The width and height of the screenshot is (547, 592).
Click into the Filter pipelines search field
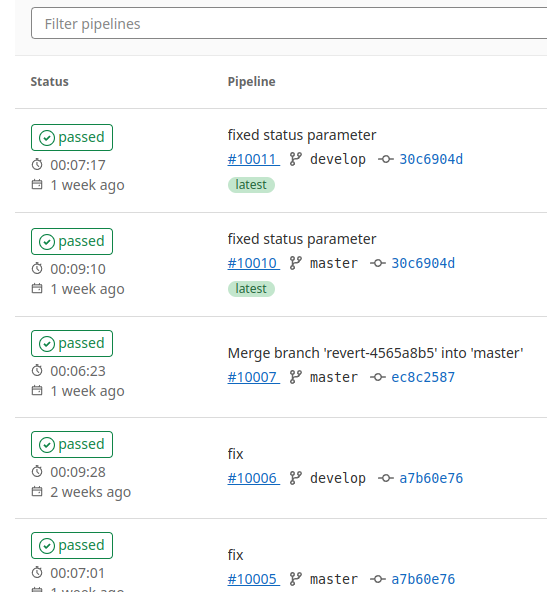click(x=289, y=23)
